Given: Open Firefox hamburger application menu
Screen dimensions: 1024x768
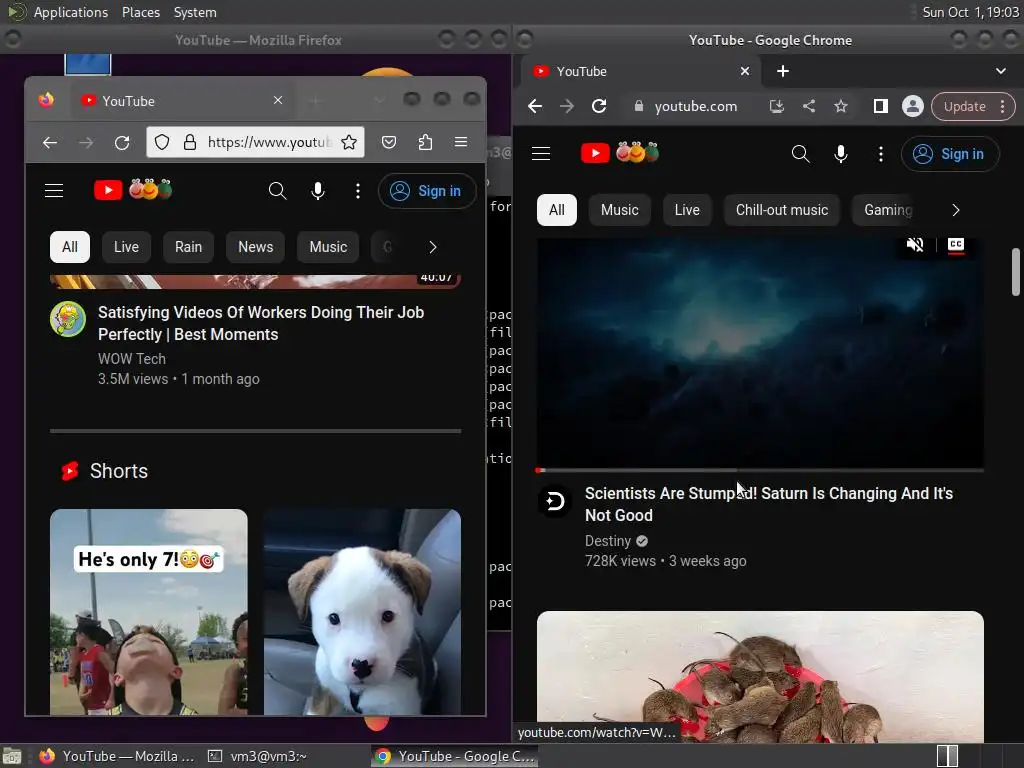Looking at the screenshot, I should click(x=461, y=142).
